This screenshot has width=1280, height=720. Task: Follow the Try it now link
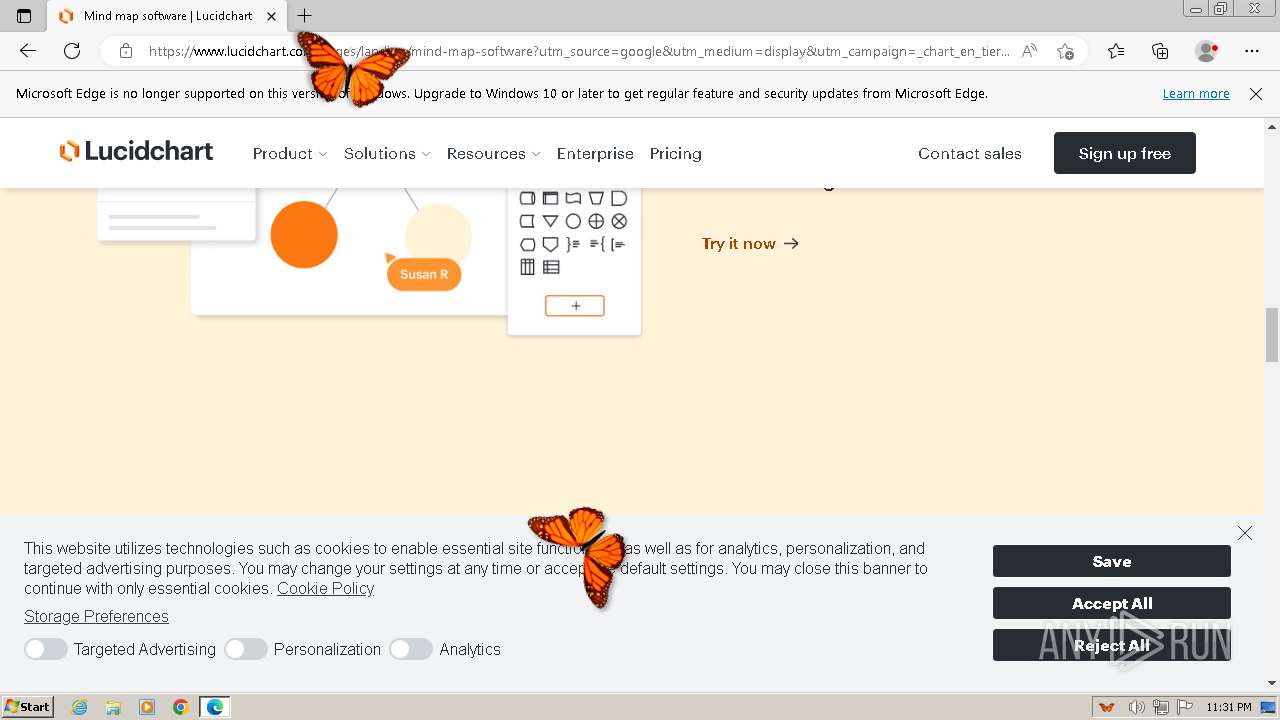coord(750,243)
